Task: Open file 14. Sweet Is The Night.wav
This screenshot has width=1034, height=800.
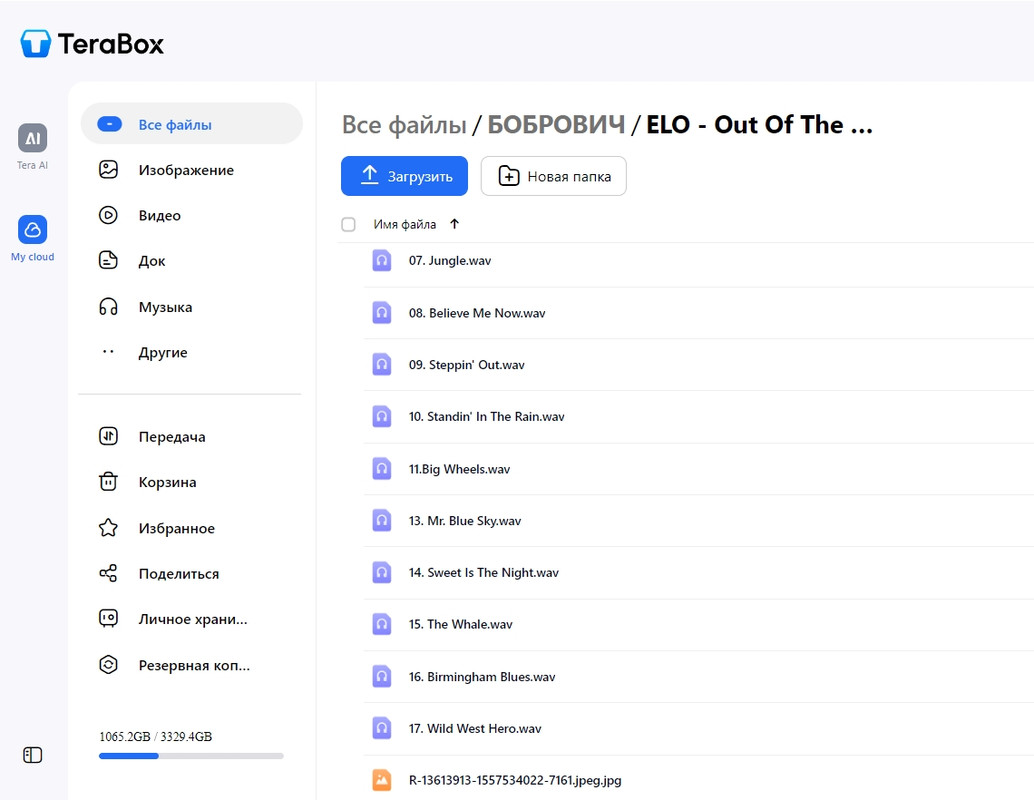Action: 483,572
